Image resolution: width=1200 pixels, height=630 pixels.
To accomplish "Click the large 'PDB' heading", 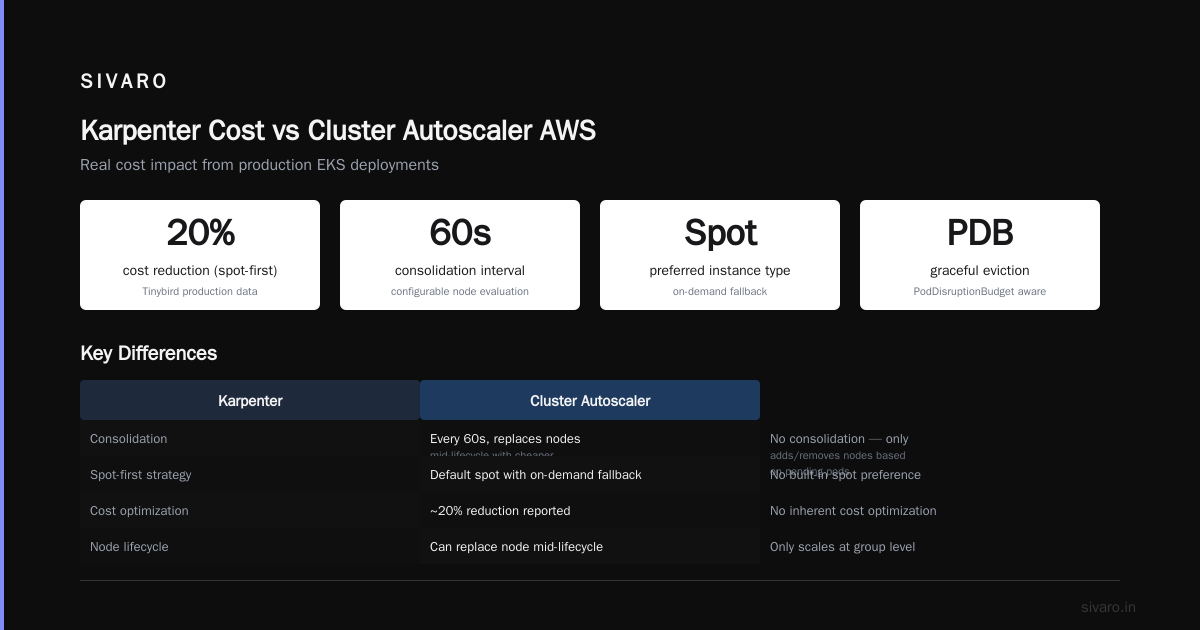I will [980, 233].
